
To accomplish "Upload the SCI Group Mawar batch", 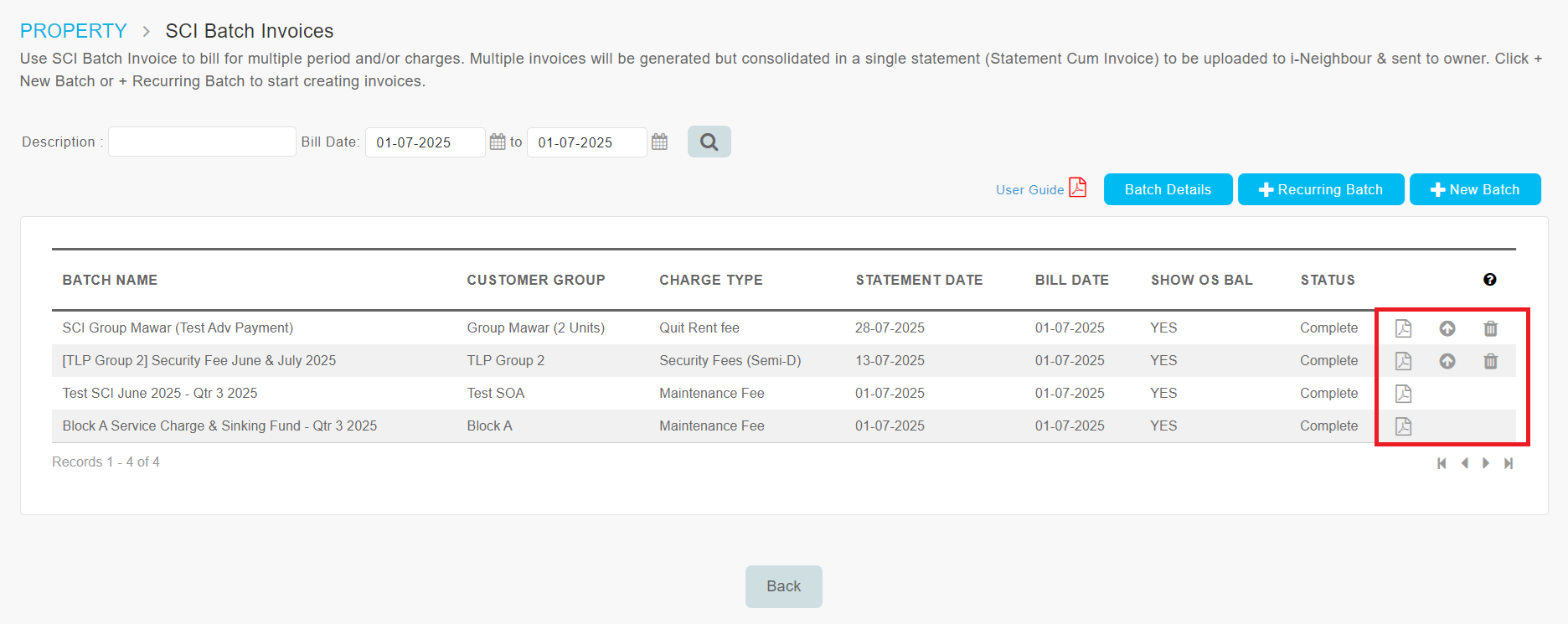I will (x=1447, y=328).
